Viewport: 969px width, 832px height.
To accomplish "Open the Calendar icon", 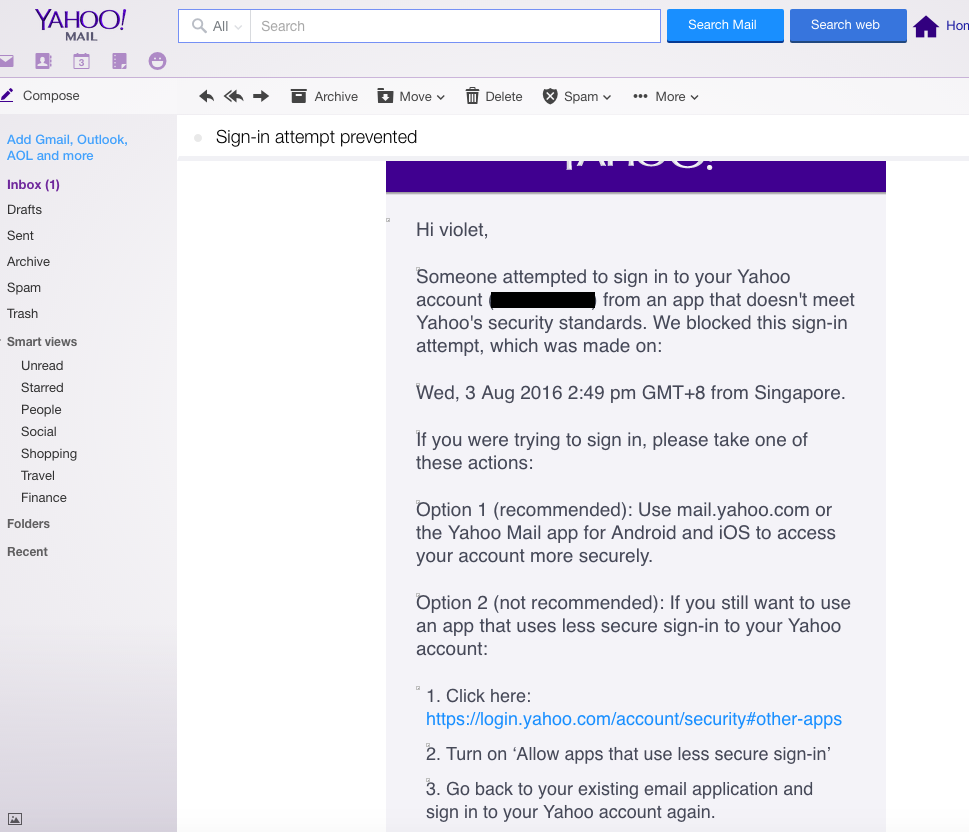I will pyautogui.click(x=81, y=61).
